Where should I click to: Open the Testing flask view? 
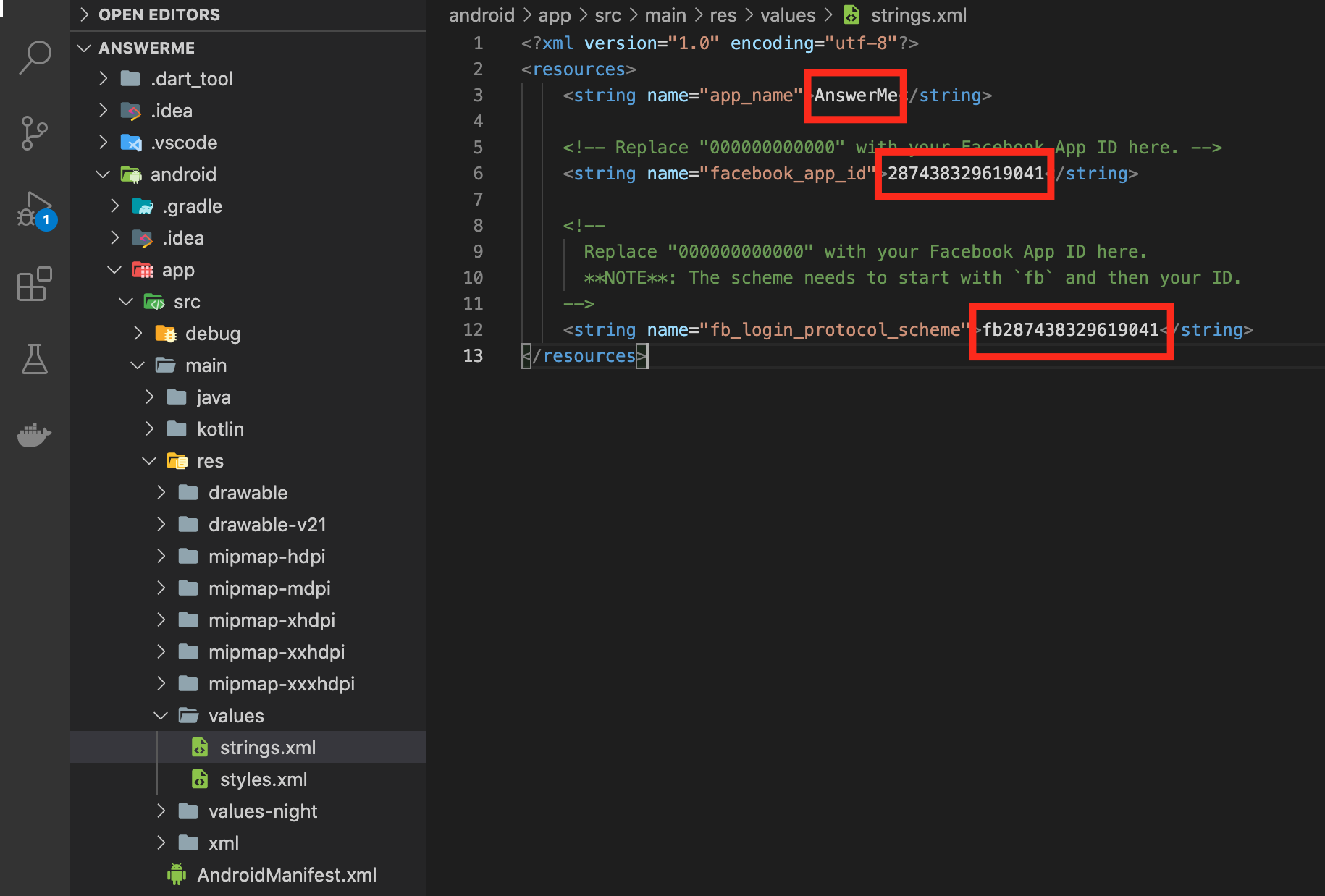point(34,359)
